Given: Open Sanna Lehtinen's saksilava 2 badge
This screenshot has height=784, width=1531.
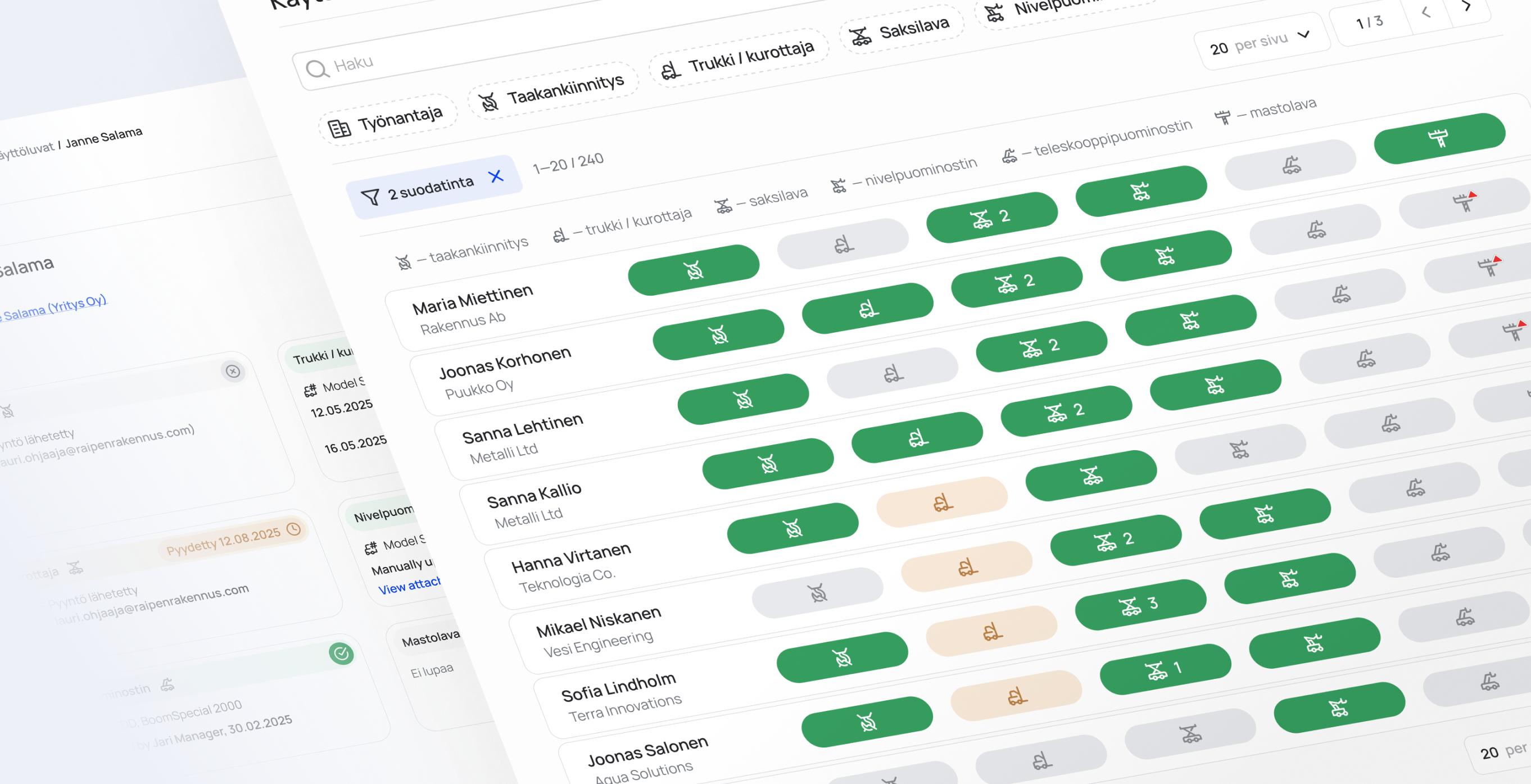Looking at the screenshot, I should pos(1041,346).
